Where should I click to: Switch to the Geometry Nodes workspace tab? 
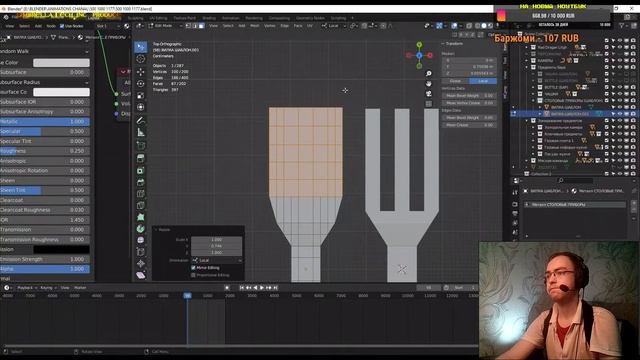(x=310, y=18)
